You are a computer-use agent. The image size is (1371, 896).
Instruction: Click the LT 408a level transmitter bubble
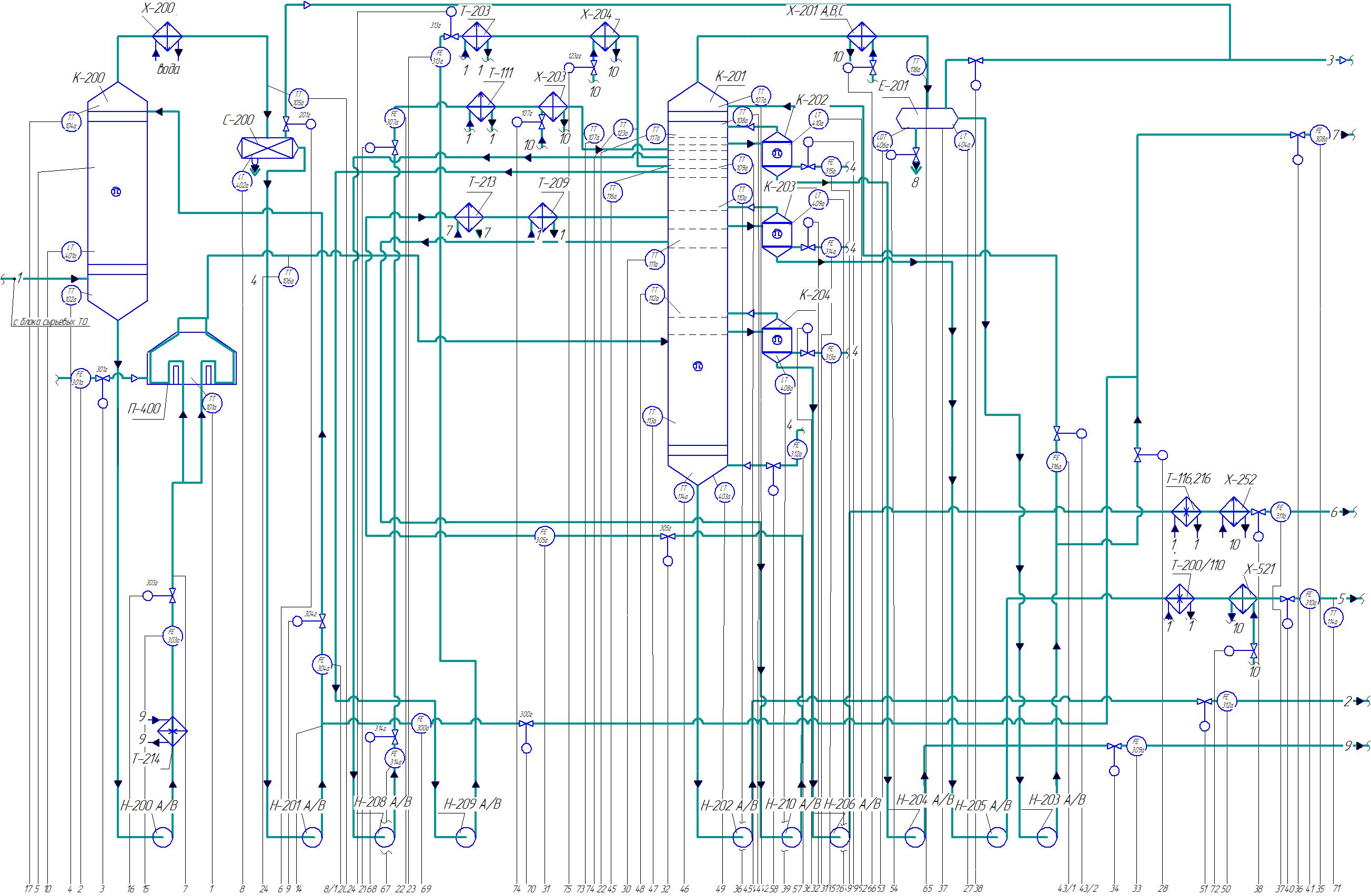pos(784,383)
